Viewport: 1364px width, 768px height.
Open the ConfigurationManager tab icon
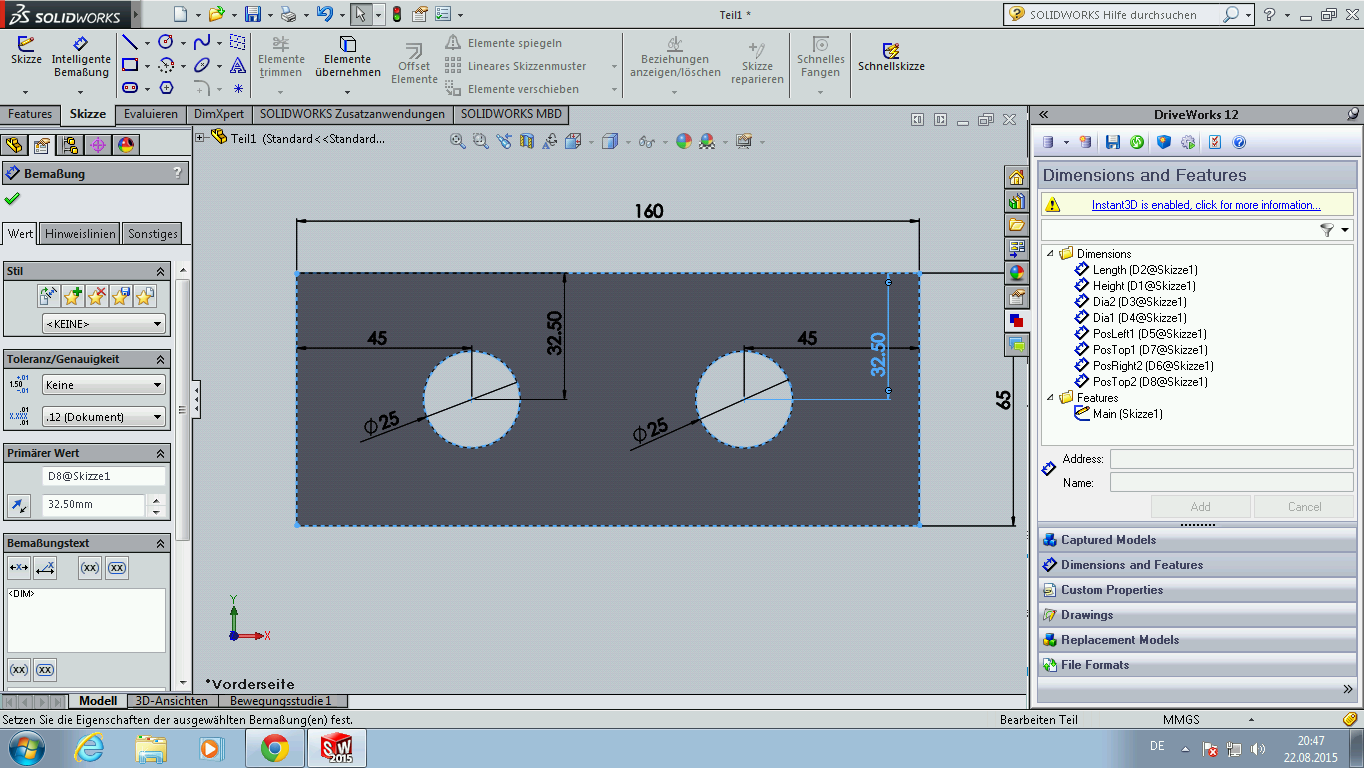(70, 145)
